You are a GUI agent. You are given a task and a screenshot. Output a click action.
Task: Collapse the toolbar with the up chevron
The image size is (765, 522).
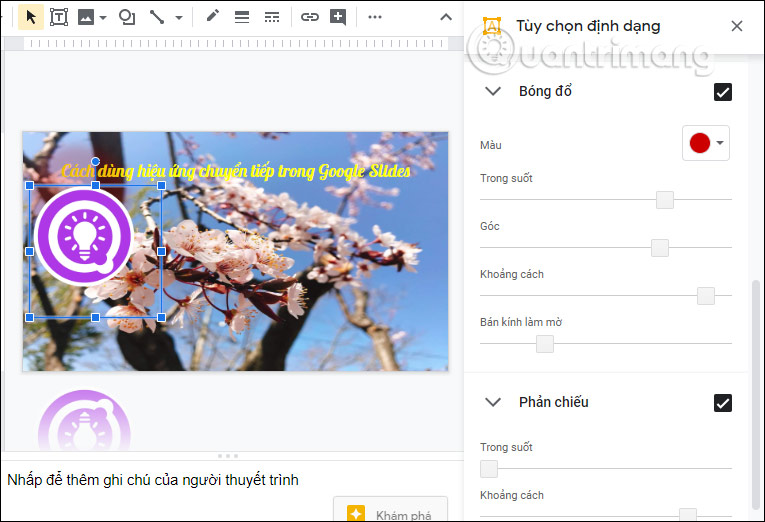[445, 17]
